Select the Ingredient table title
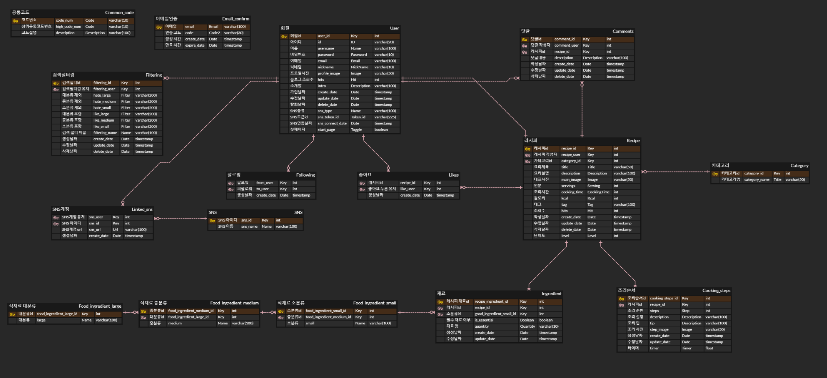This screenshot has width=827, height=378. click(x=551, y=294)
